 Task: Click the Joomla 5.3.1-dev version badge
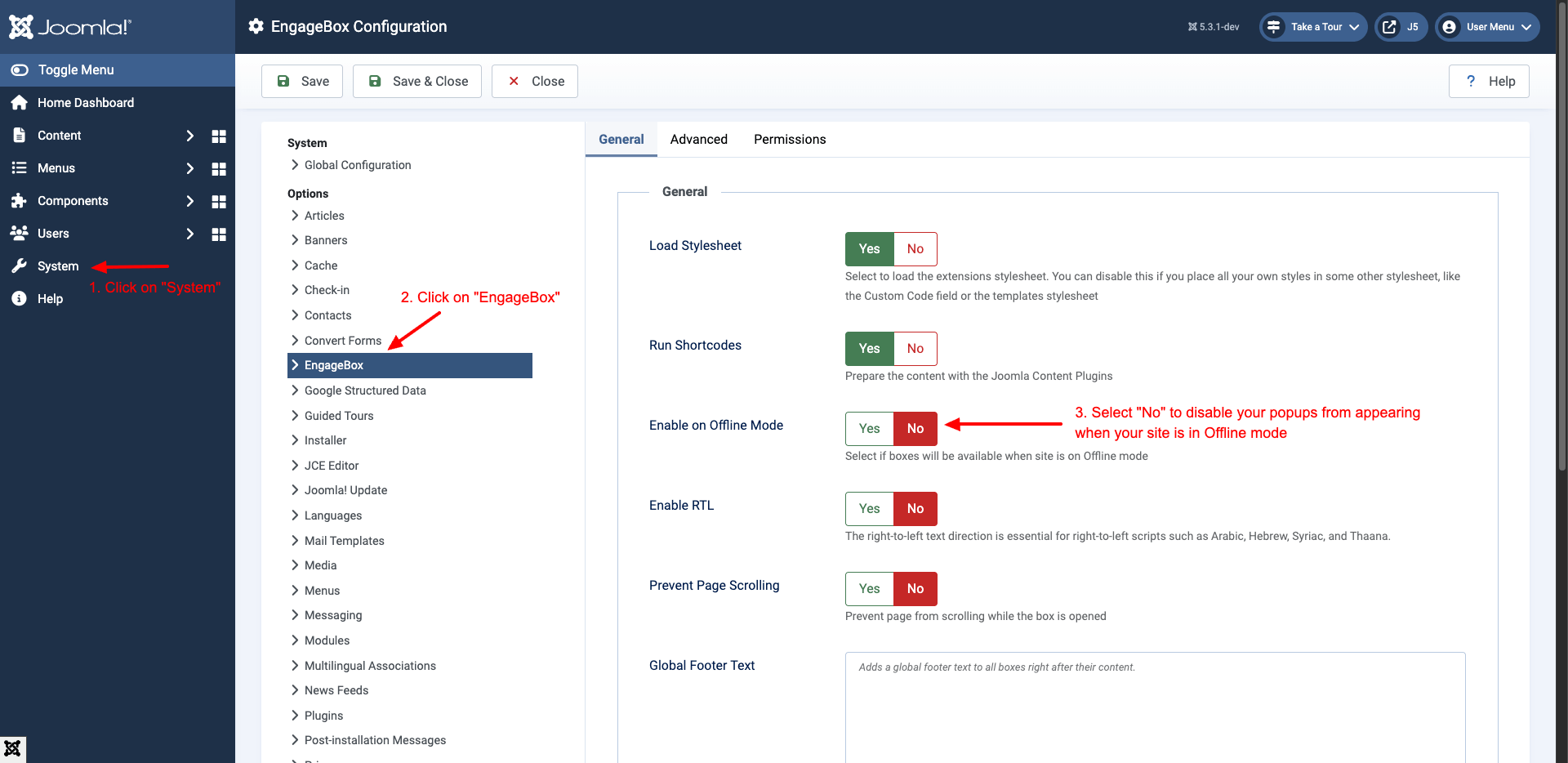tap(1214, 27)
